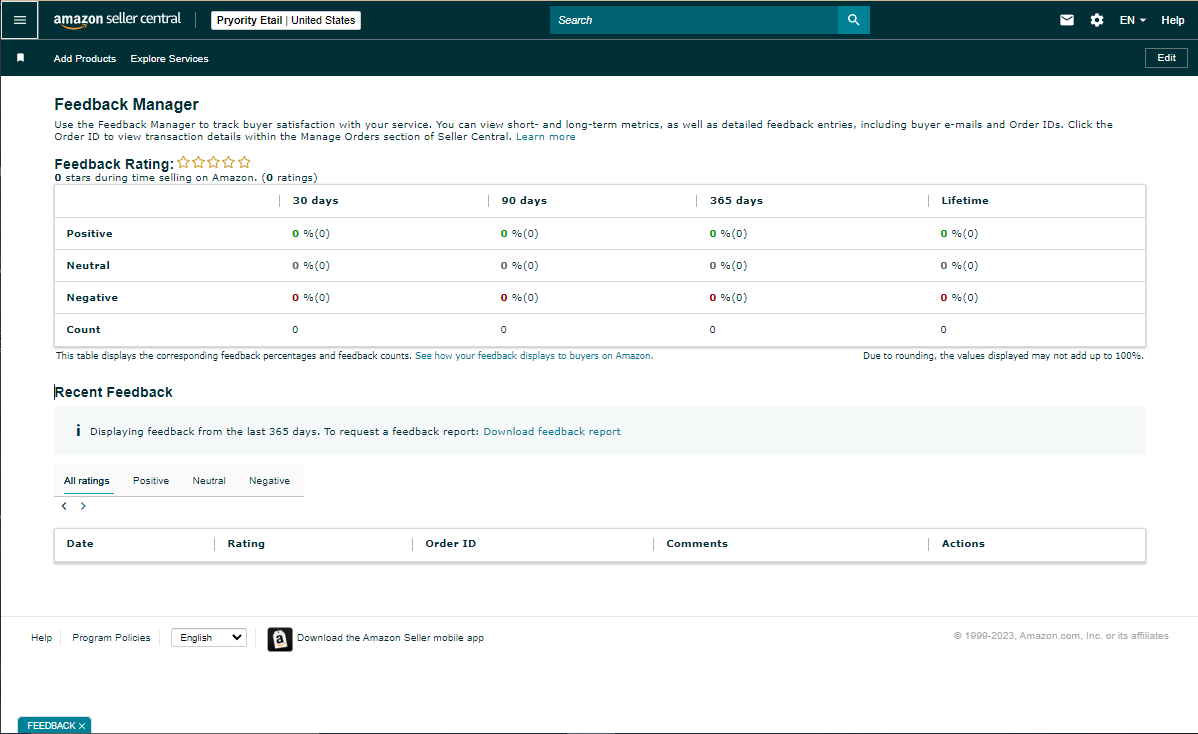Click Positive 30 days value 0 %(0)
1198x734 pixels.
(311, 234)
